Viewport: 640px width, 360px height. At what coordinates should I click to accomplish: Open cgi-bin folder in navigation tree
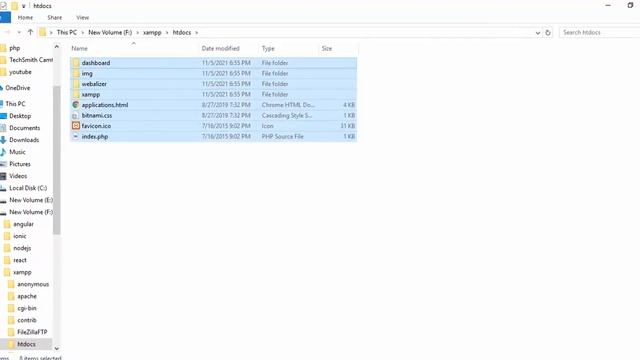pyautogui.click(x=27, y=308)
